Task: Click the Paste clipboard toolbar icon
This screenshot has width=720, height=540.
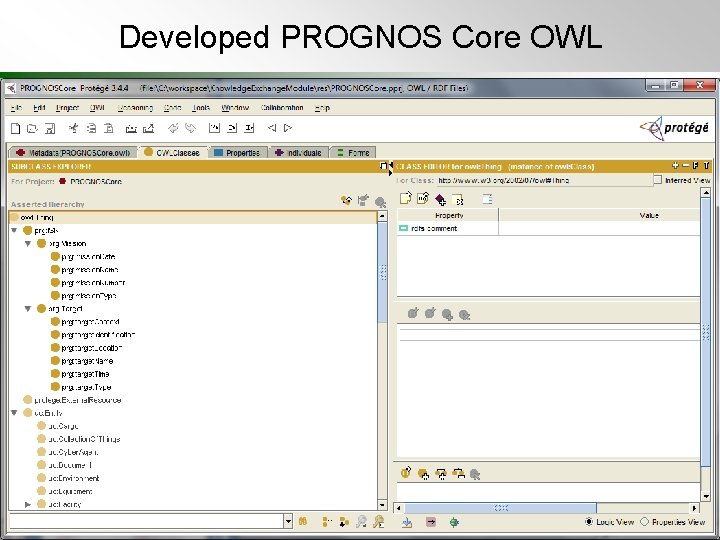Action: pos(109,128)
